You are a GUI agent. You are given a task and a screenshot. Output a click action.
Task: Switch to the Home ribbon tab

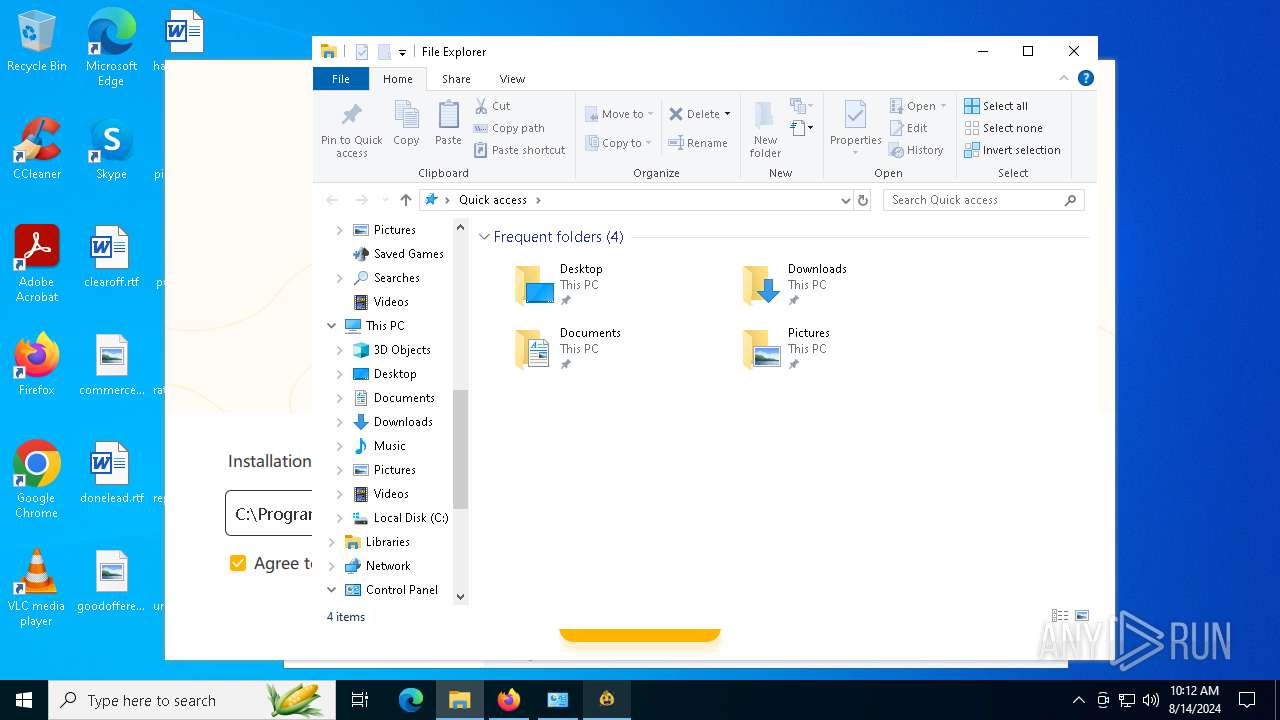tap(397, 79)
